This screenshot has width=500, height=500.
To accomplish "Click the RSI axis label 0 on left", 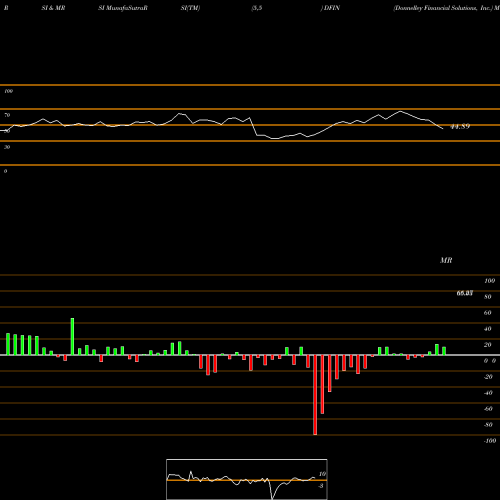I will 5,171.
